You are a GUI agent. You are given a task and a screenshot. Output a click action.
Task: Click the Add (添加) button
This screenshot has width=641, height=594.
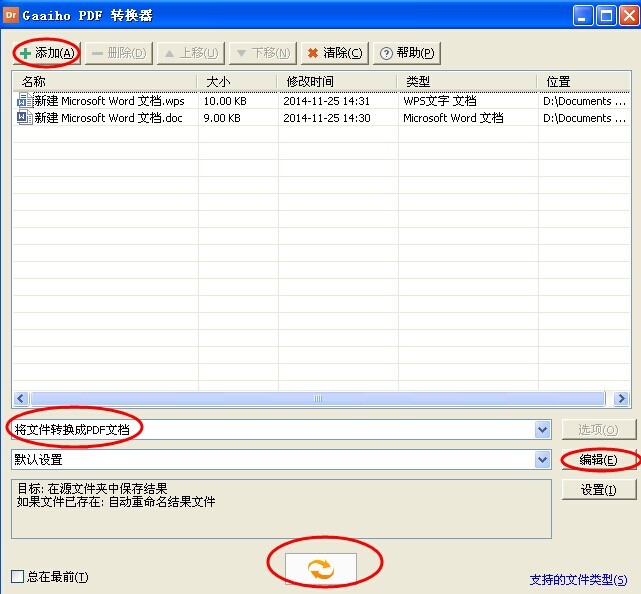pyautogui.click(x=47, y=53)
